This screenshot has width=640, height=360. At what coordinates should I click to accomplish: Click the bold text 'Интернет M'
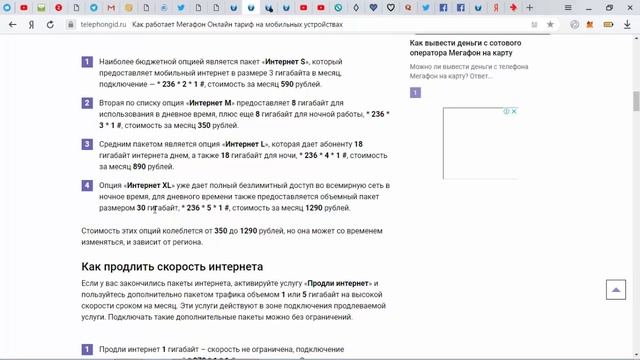click(x=210, y=103)
